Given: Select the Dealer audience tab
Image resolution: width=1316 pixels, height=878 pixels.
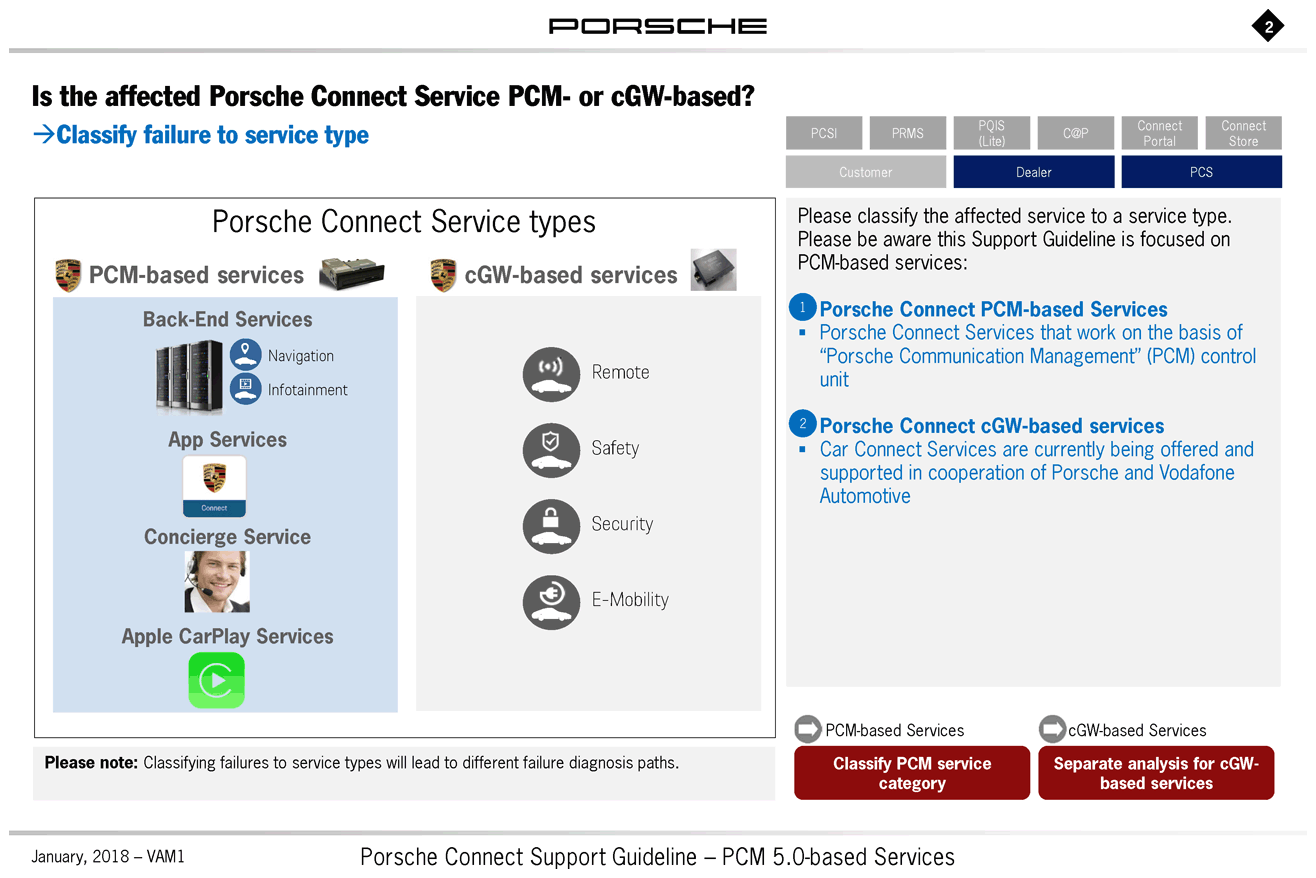Looking at the screenshot, I should coord(1034,172).
